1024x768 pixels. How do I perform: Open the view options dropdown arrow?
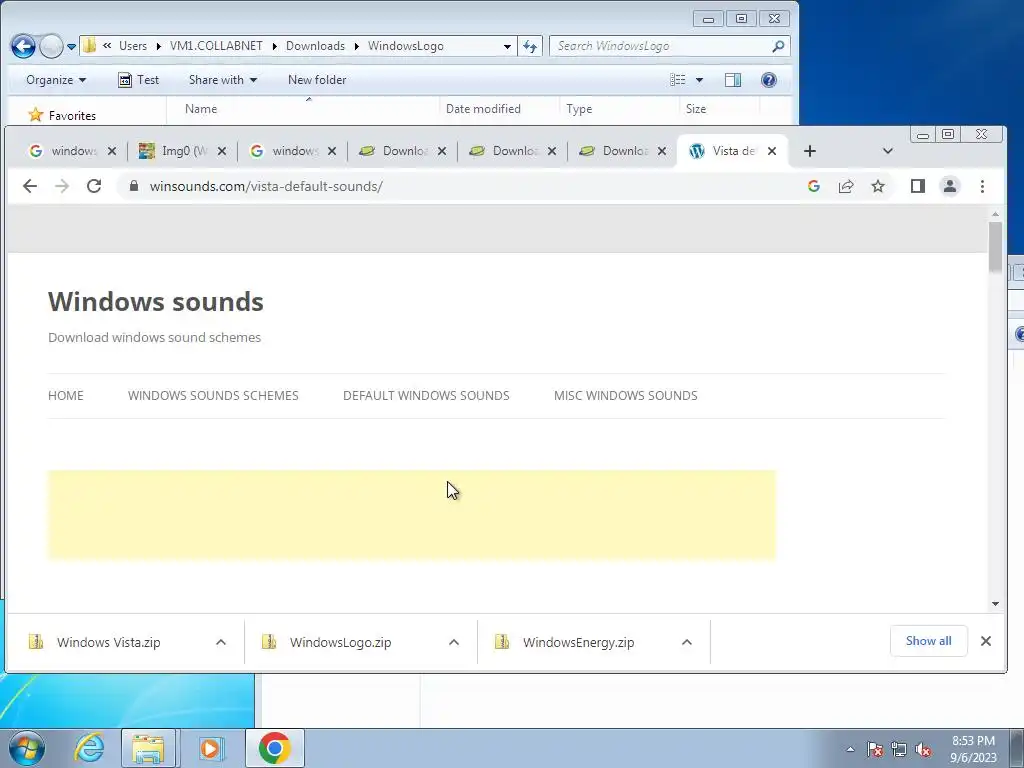[x=699, y=80]
